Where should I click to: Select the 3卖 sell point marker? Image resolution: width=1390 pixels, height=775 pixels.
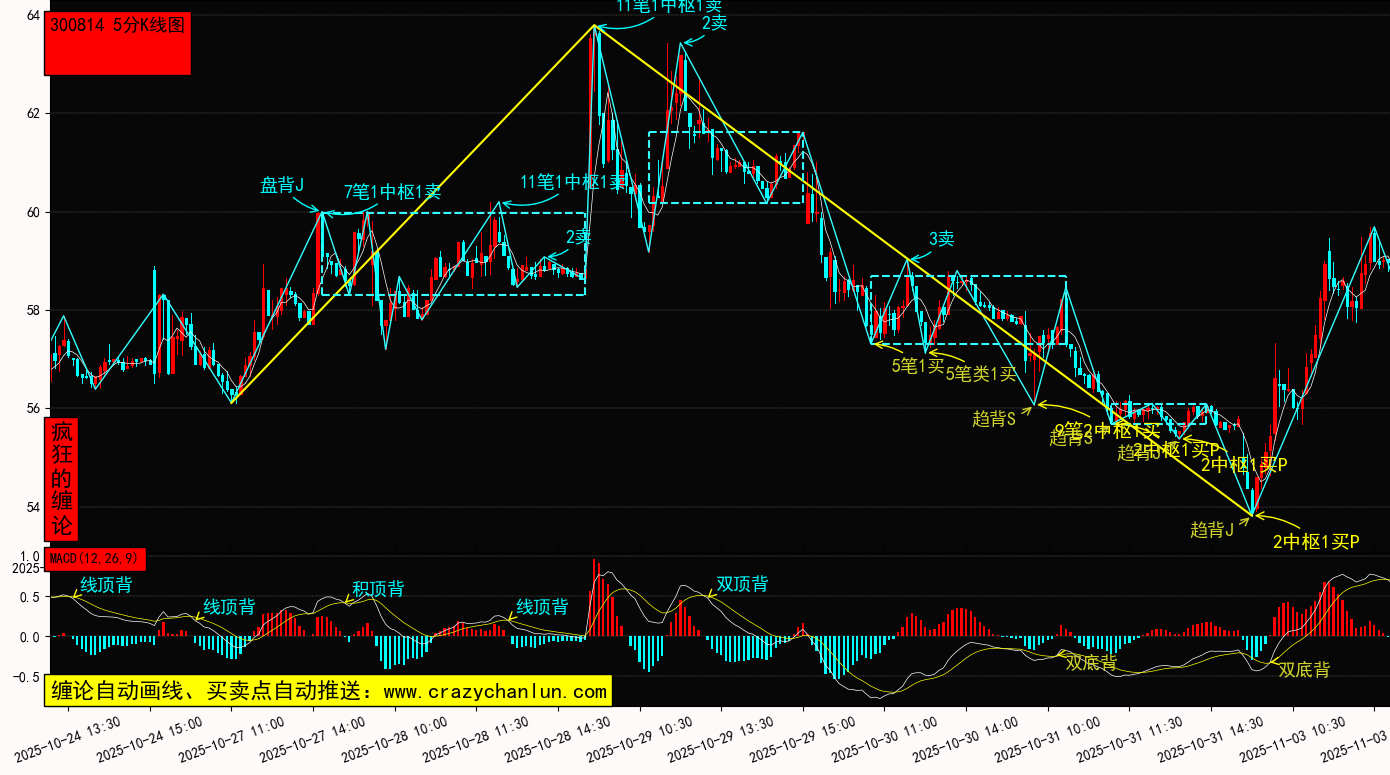(941, 239)
